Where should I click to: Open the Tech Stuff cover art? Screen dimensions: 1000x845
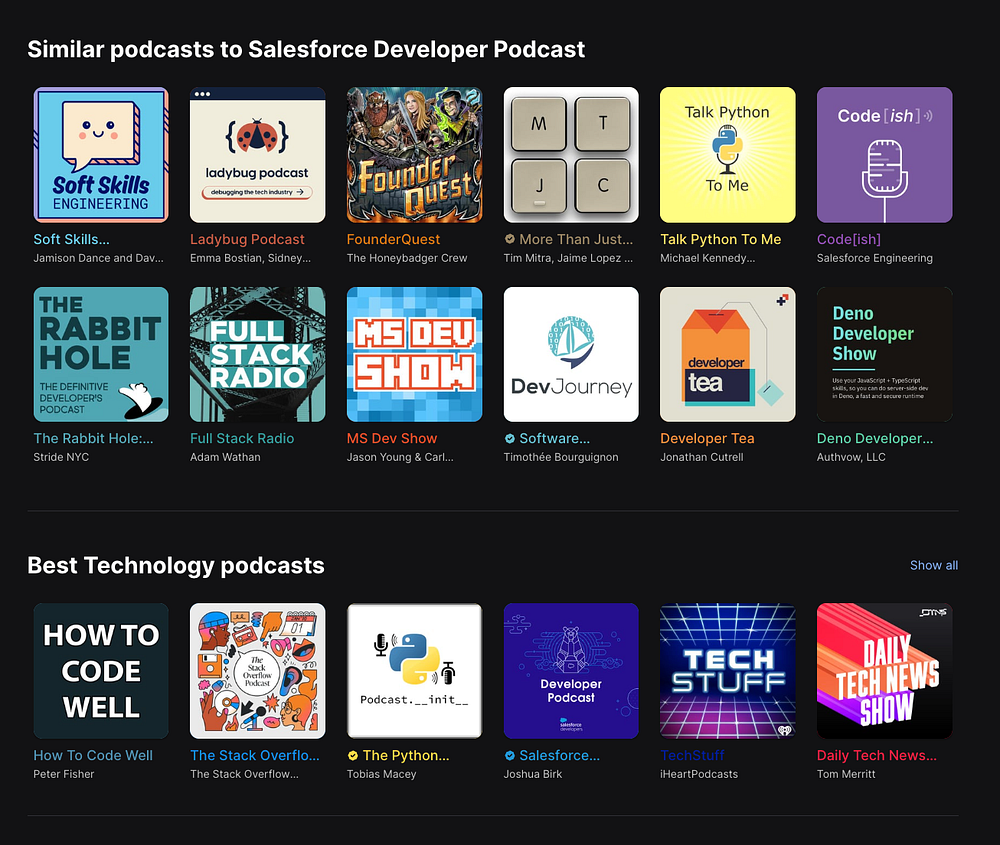[728, 671]
